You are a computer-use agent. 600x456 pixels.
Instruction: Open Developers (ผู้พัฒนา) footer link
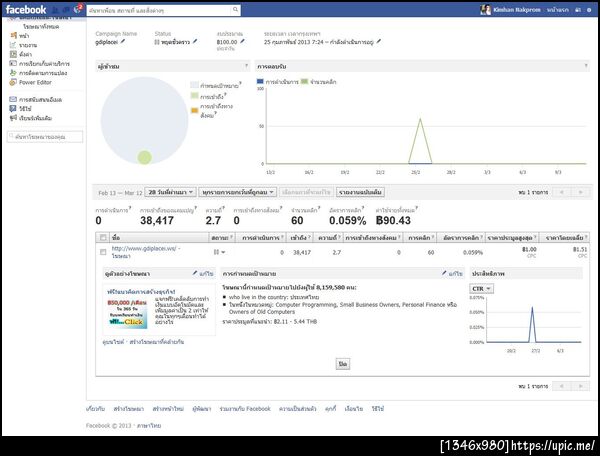(202, 409)
